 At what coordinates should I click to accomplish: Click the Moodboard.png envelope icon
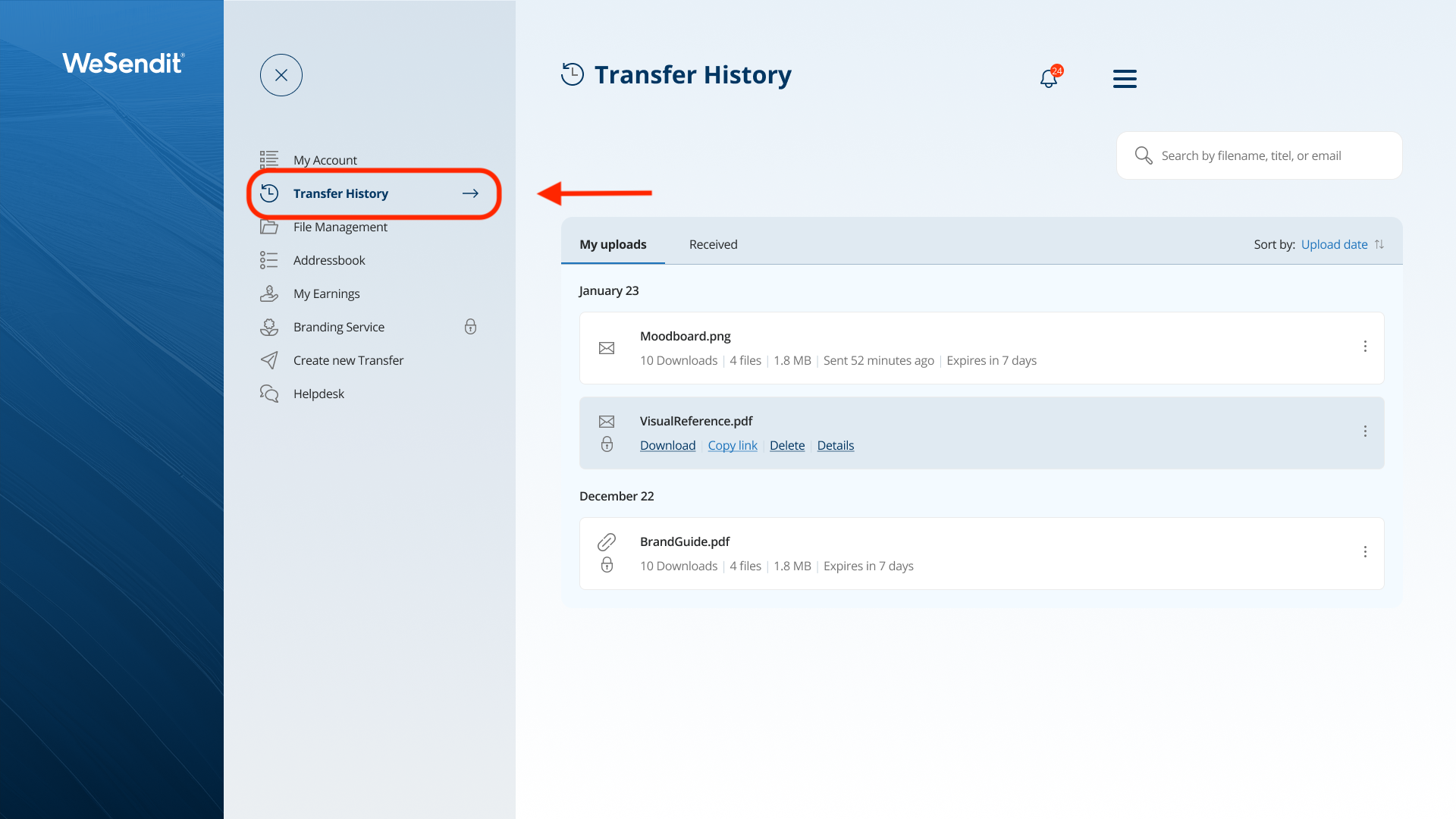(607, 348)
